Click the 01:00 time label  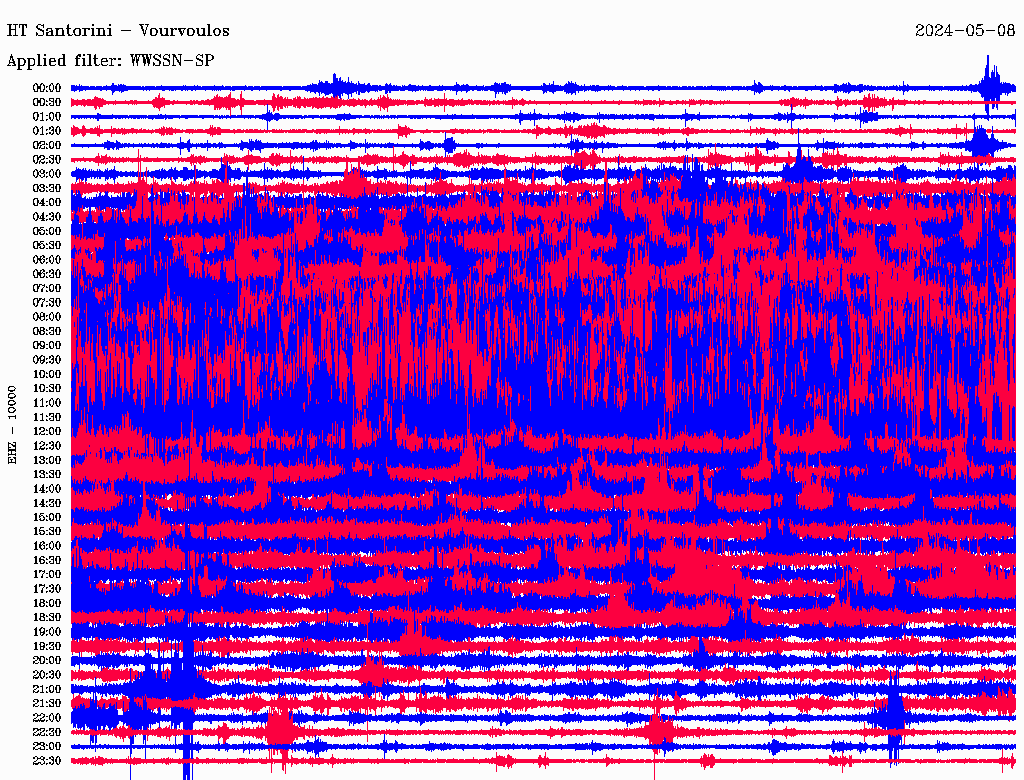coord(47,116)
